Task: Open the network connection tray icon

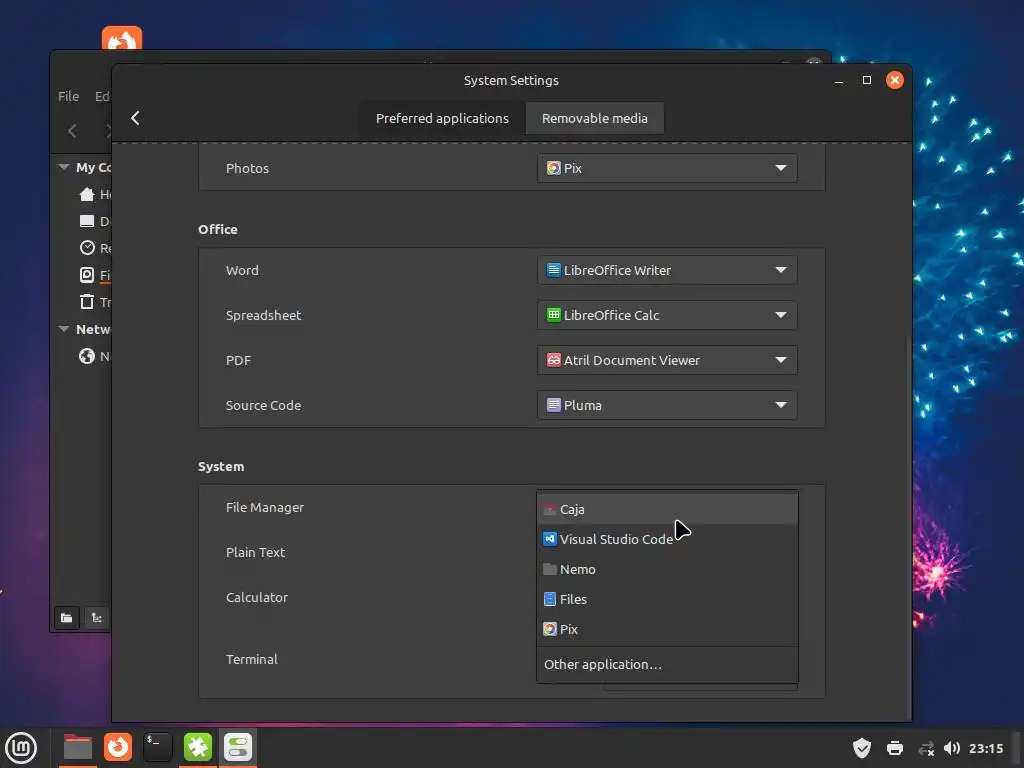Action: point(926,748)
